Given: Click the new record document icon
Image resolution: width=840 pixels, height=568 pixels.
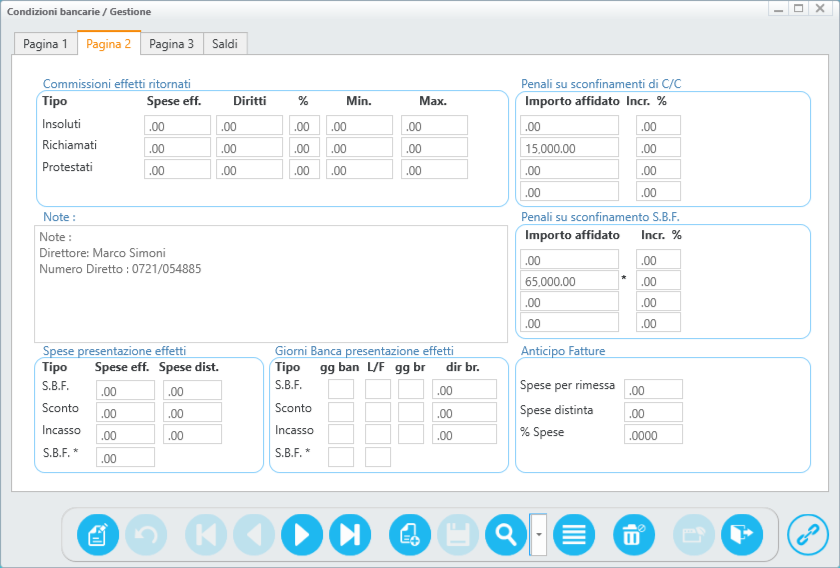Looking at the screenshot, I should click(x=410, y=534).
